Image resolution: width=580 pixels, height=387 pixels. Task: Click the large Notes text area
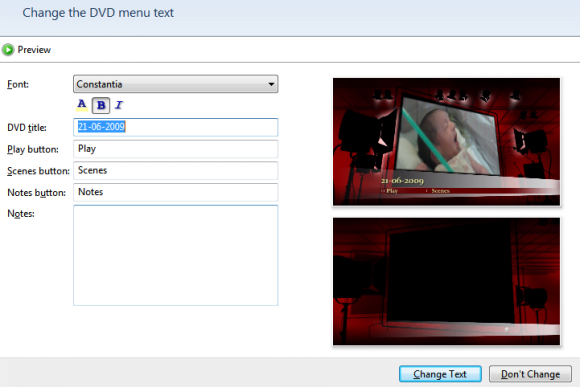tap(176, 255)
